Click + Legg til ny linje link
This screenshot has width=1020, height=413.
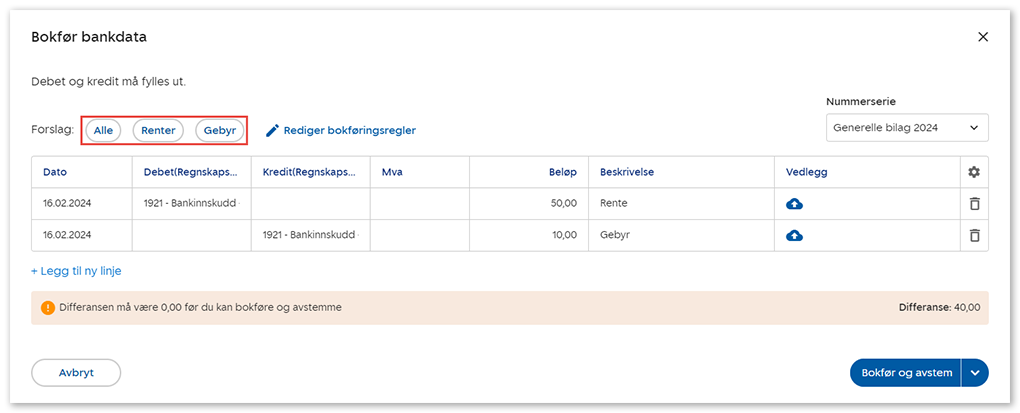[x=76, y=271]
